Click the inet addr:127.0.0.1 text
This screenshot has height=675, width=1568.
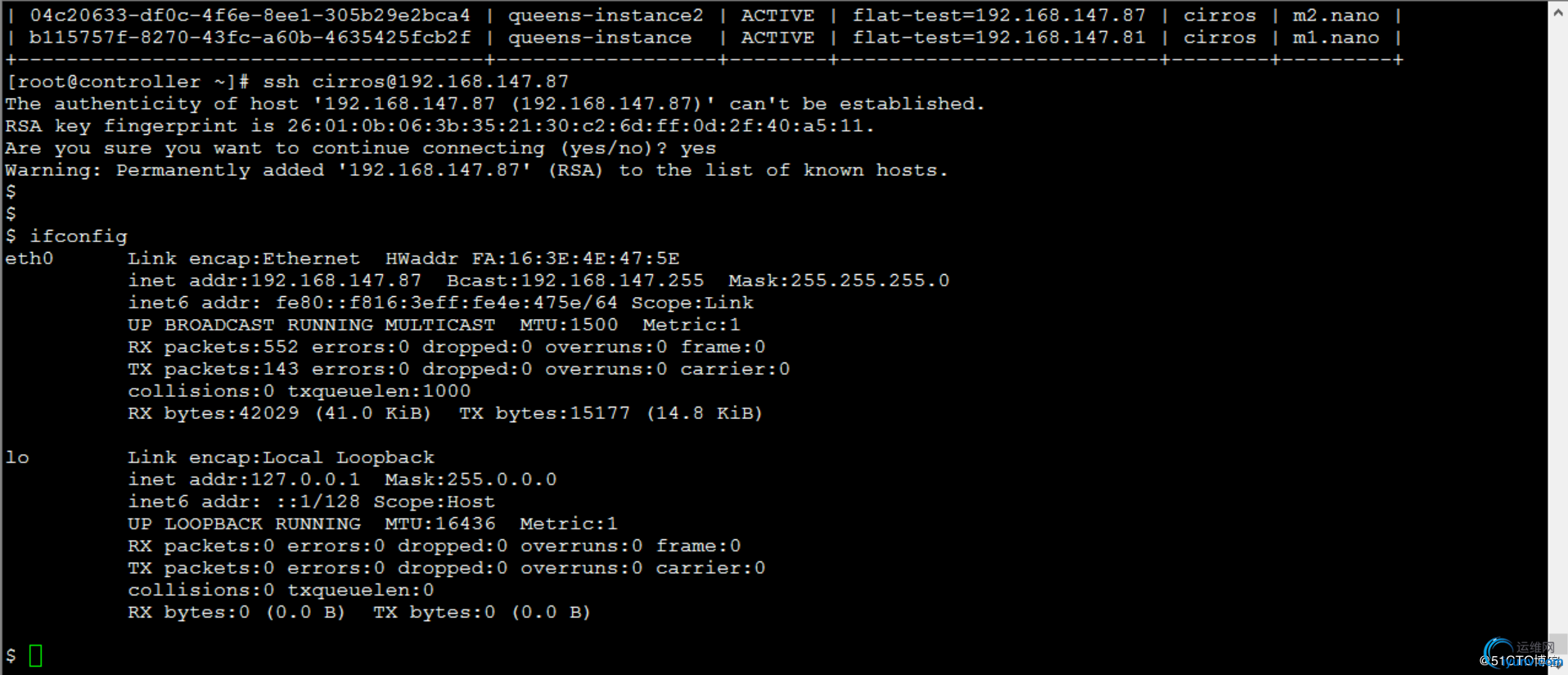point(244,479)
